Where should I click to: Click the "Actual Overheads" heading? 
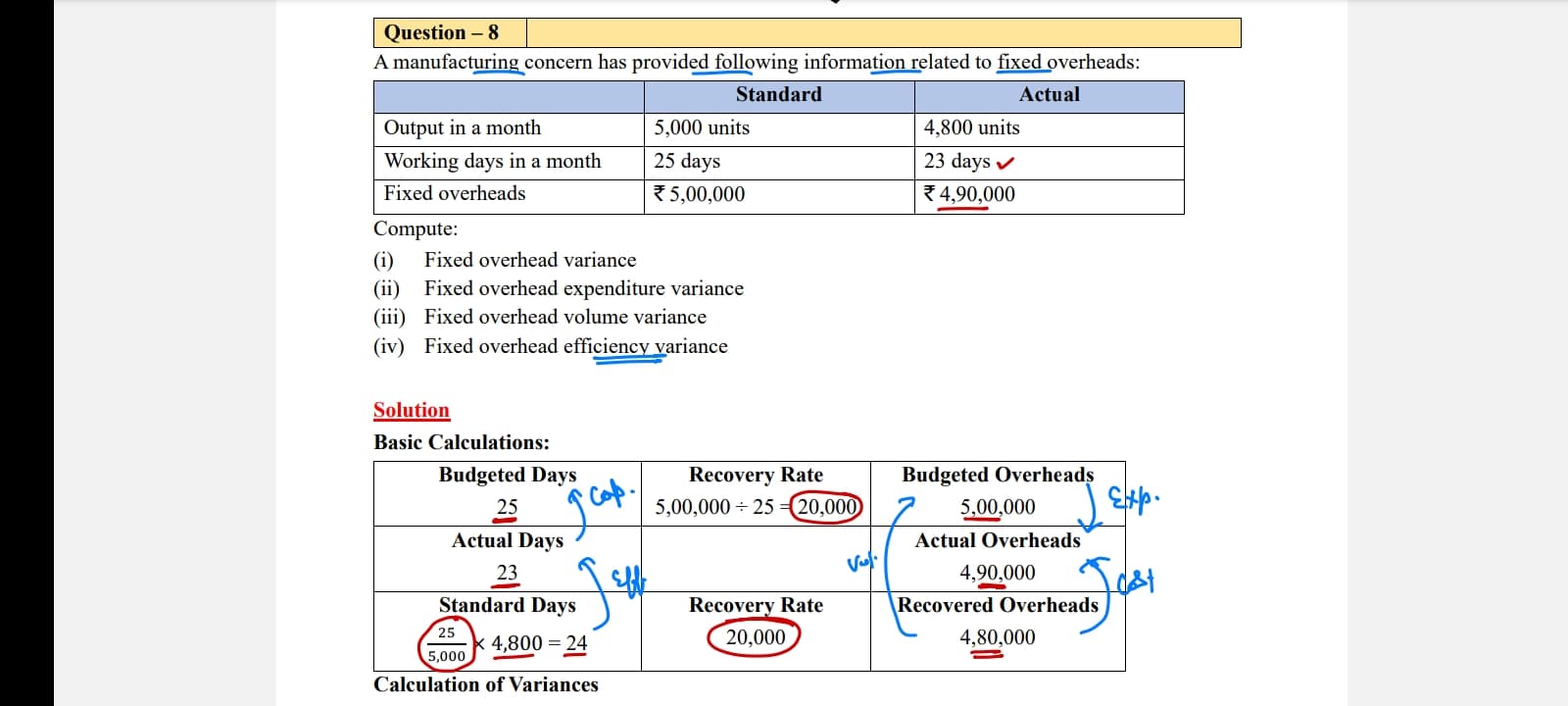[x=998, y=540]
